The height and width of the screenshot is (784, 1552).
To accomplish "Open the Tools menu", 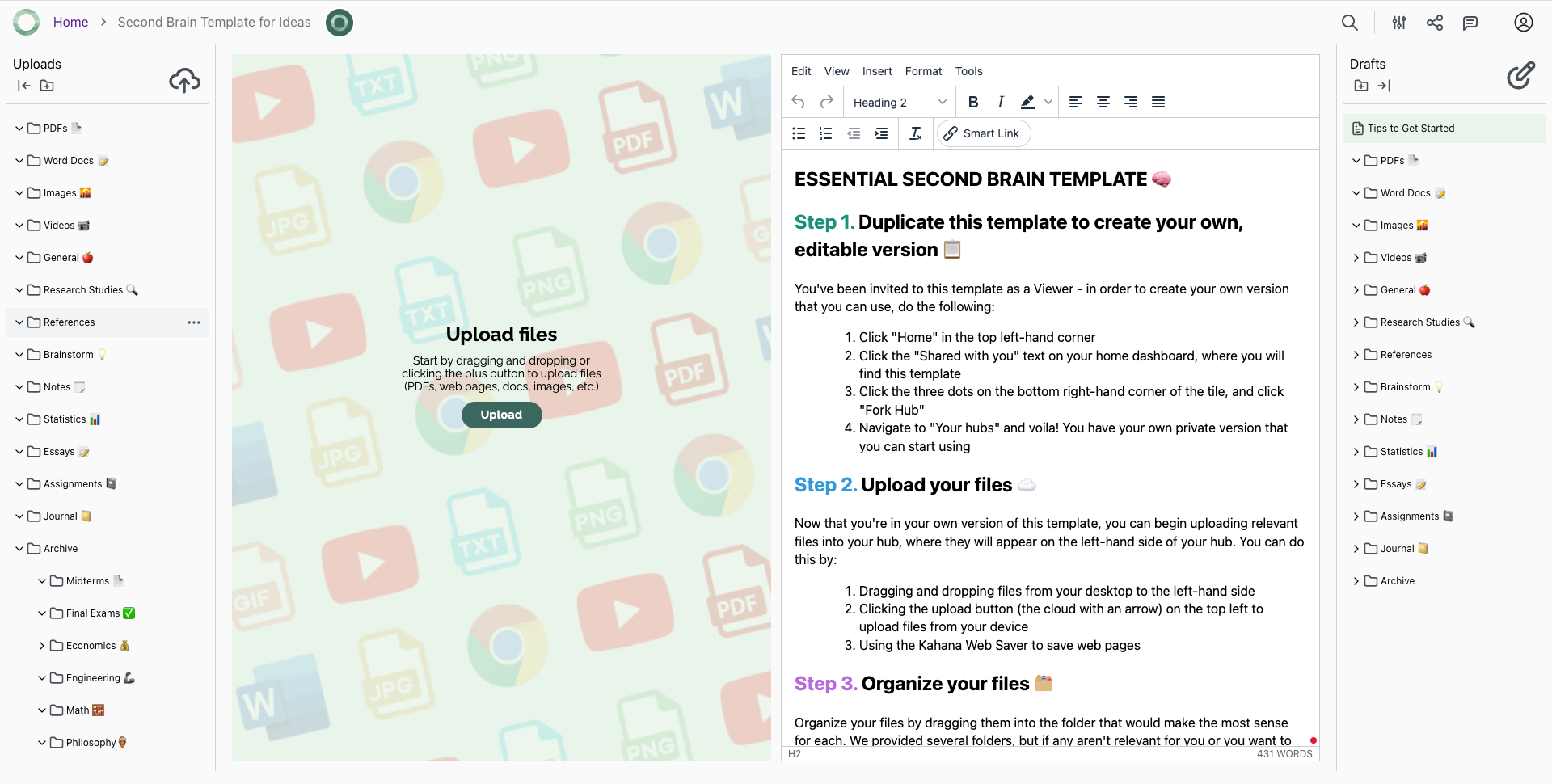I will coord(968,71).
